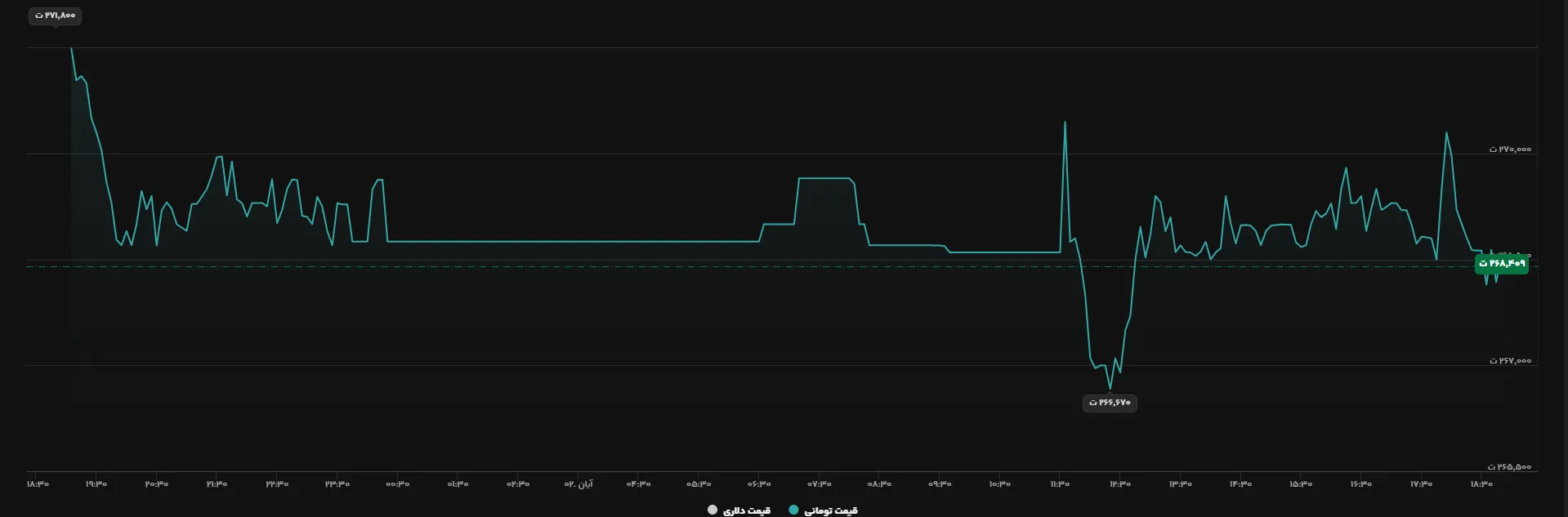The image size is (1568, 517).
Task: Select the 16:30 time axis label
Action: coord(1361,484)
